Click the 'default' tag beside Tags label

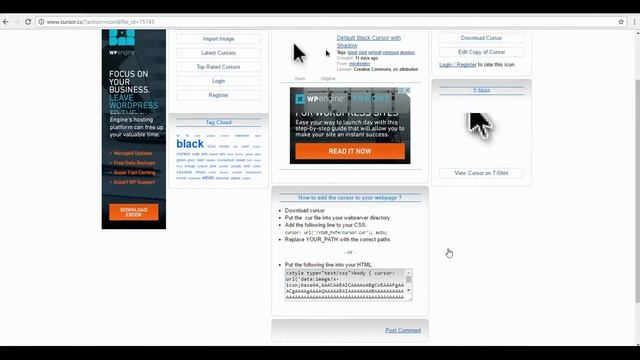[x=374, y=53]
